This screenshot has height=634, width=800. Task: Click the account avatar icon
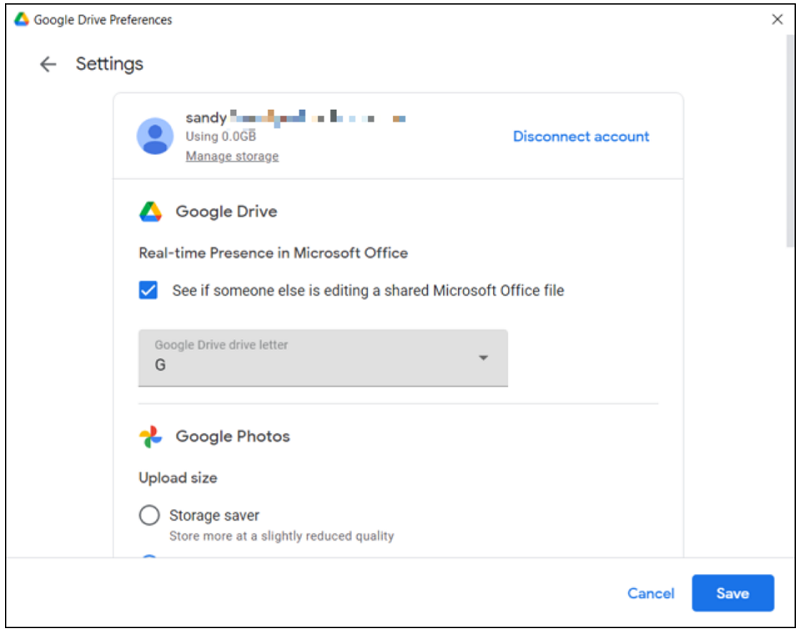[x=155, y=136]
